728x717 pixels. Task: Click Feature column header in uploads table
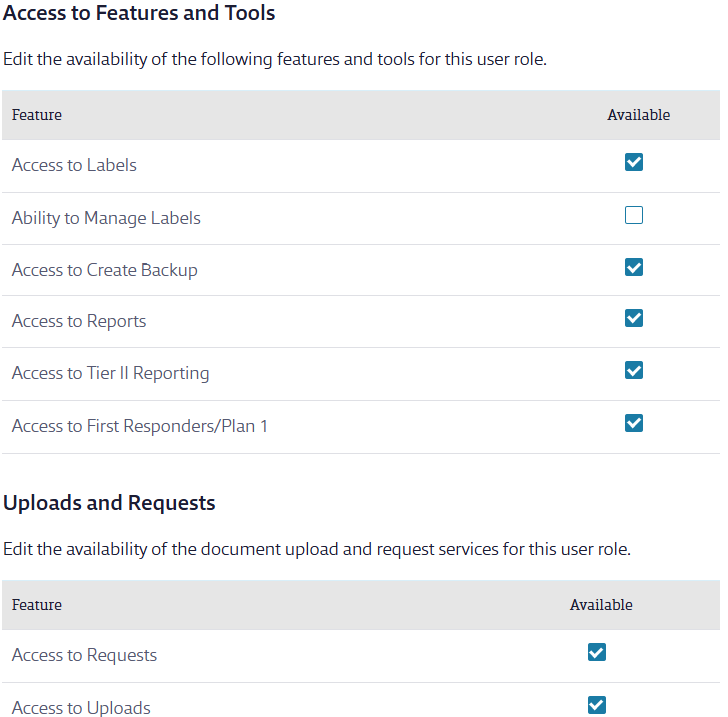click(x=37, y=605)
